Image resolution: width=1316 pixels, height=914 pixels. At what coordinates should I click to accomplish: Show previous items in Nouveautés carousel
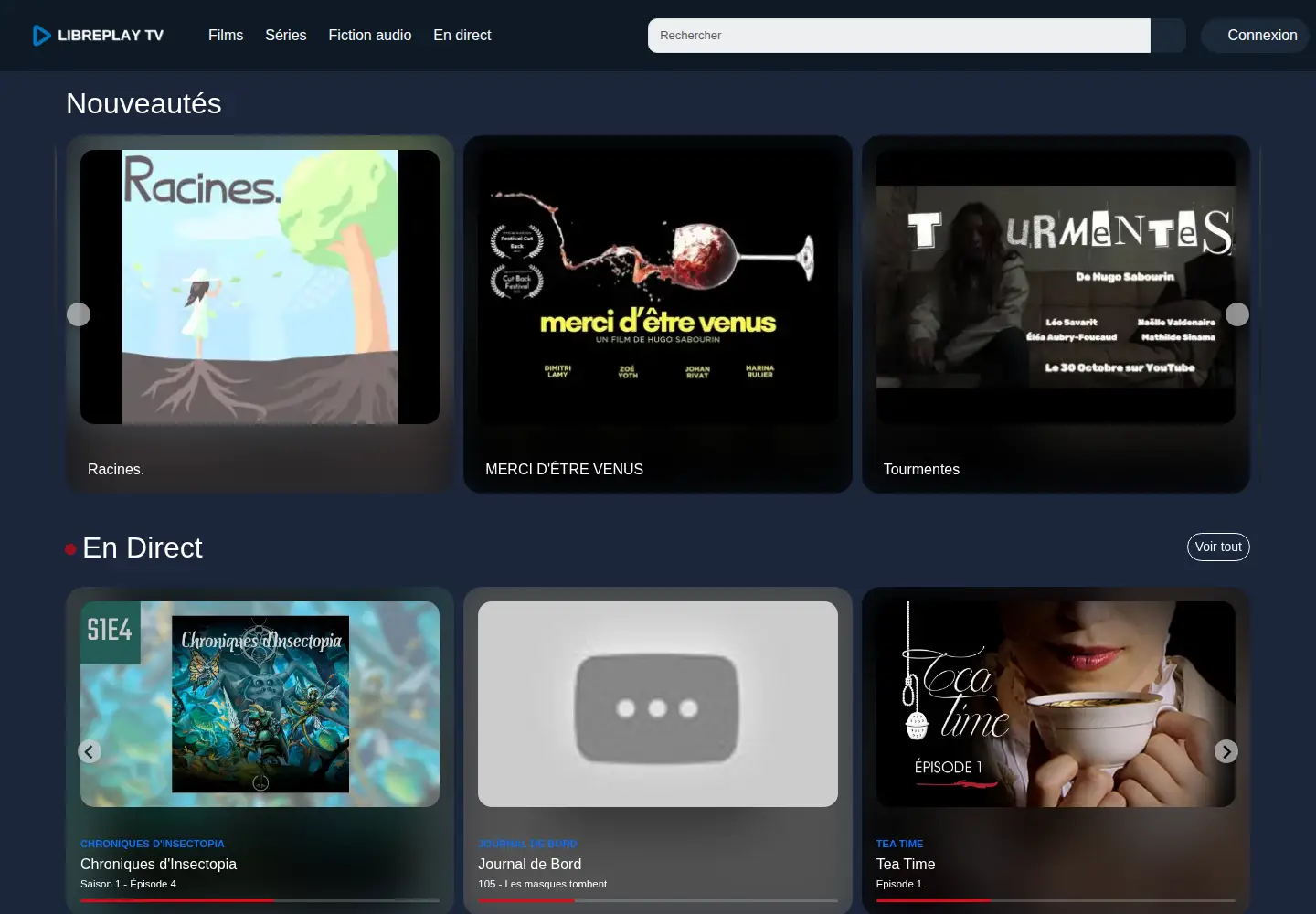pyautogui.click(x=79, y=314)
